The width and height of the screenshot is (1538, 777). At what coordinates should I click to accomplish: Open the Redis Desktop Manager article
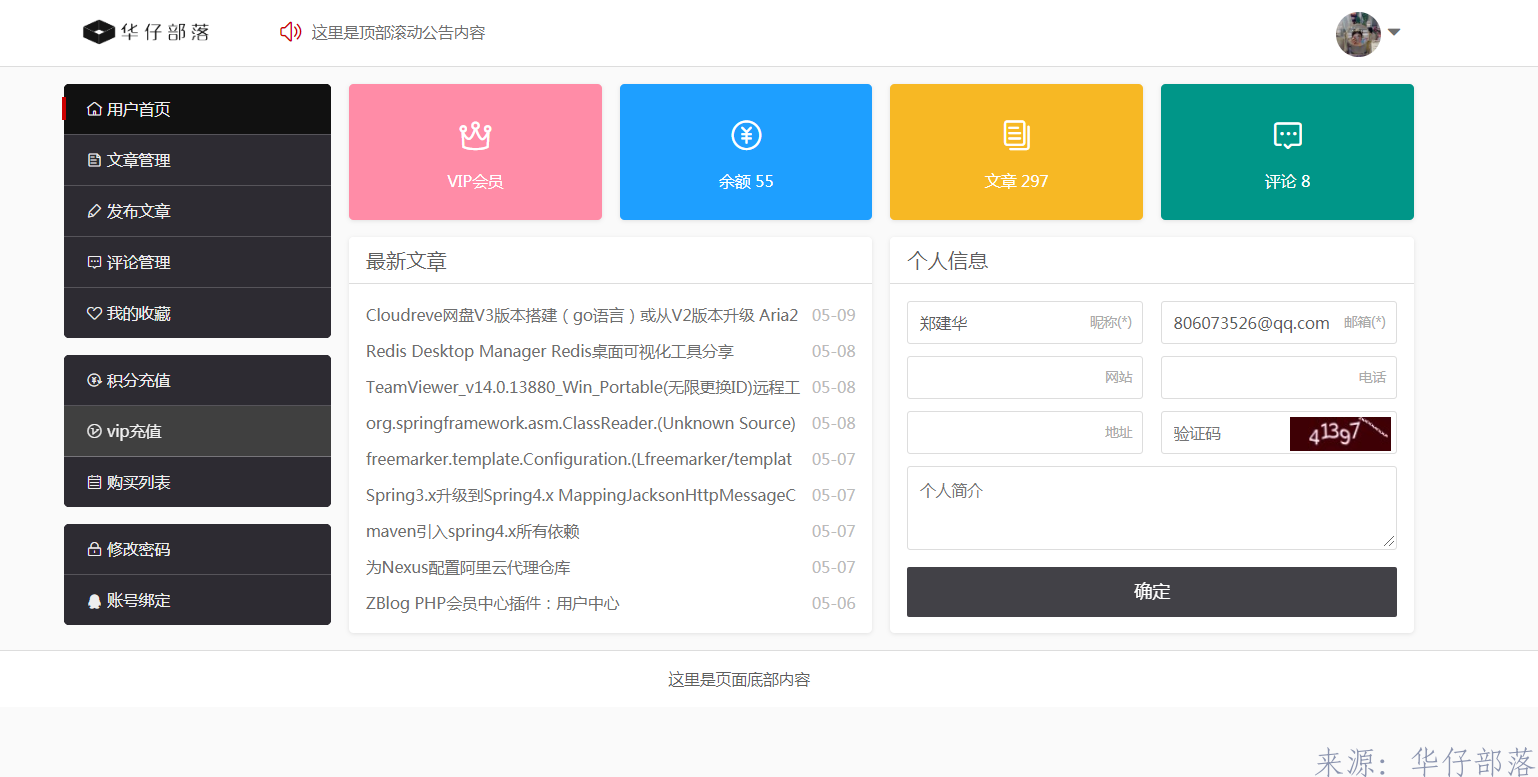[x=549, y=351]
